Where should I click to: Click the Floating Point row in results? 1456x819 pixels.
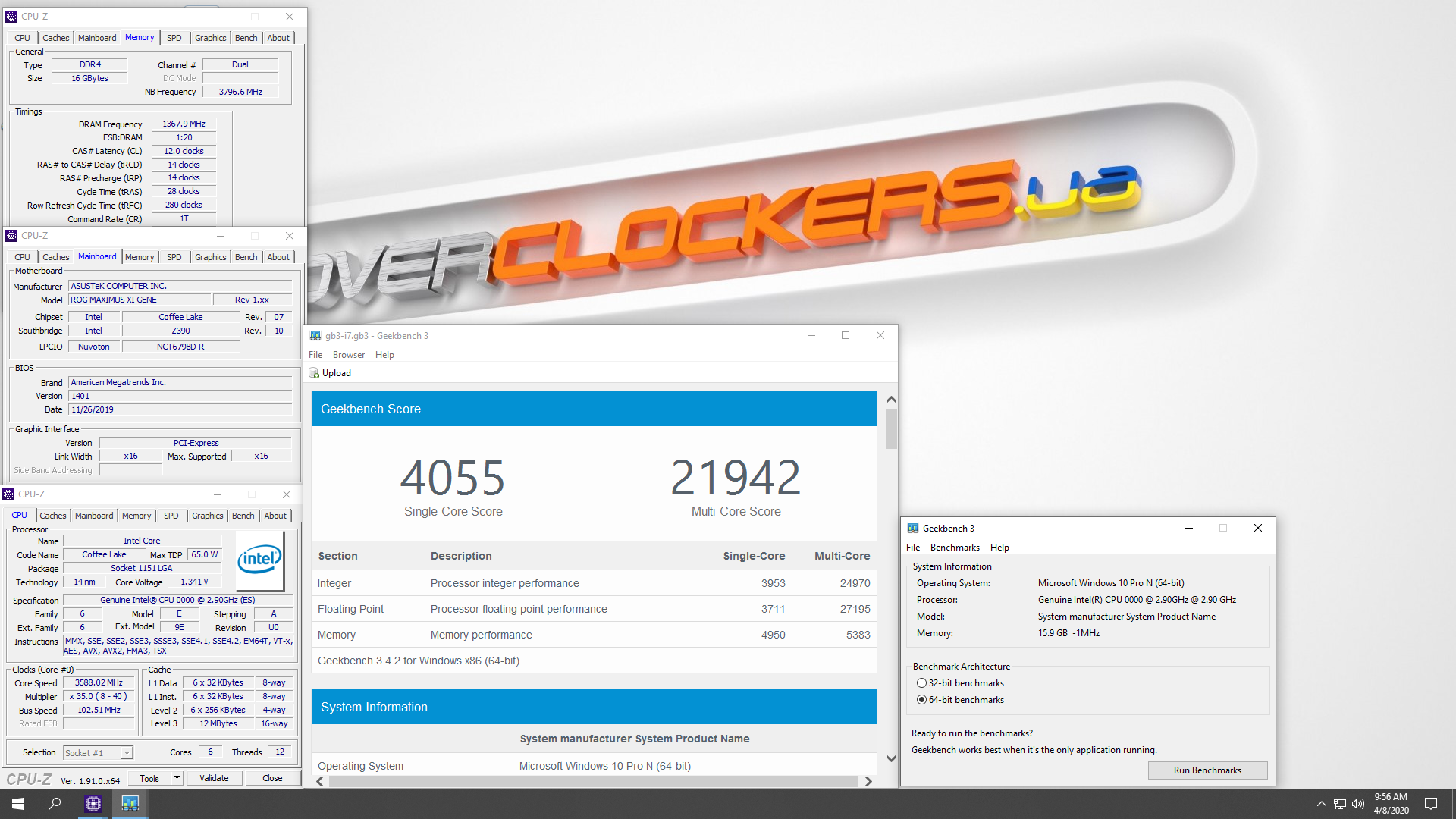[x=594, y=609]
